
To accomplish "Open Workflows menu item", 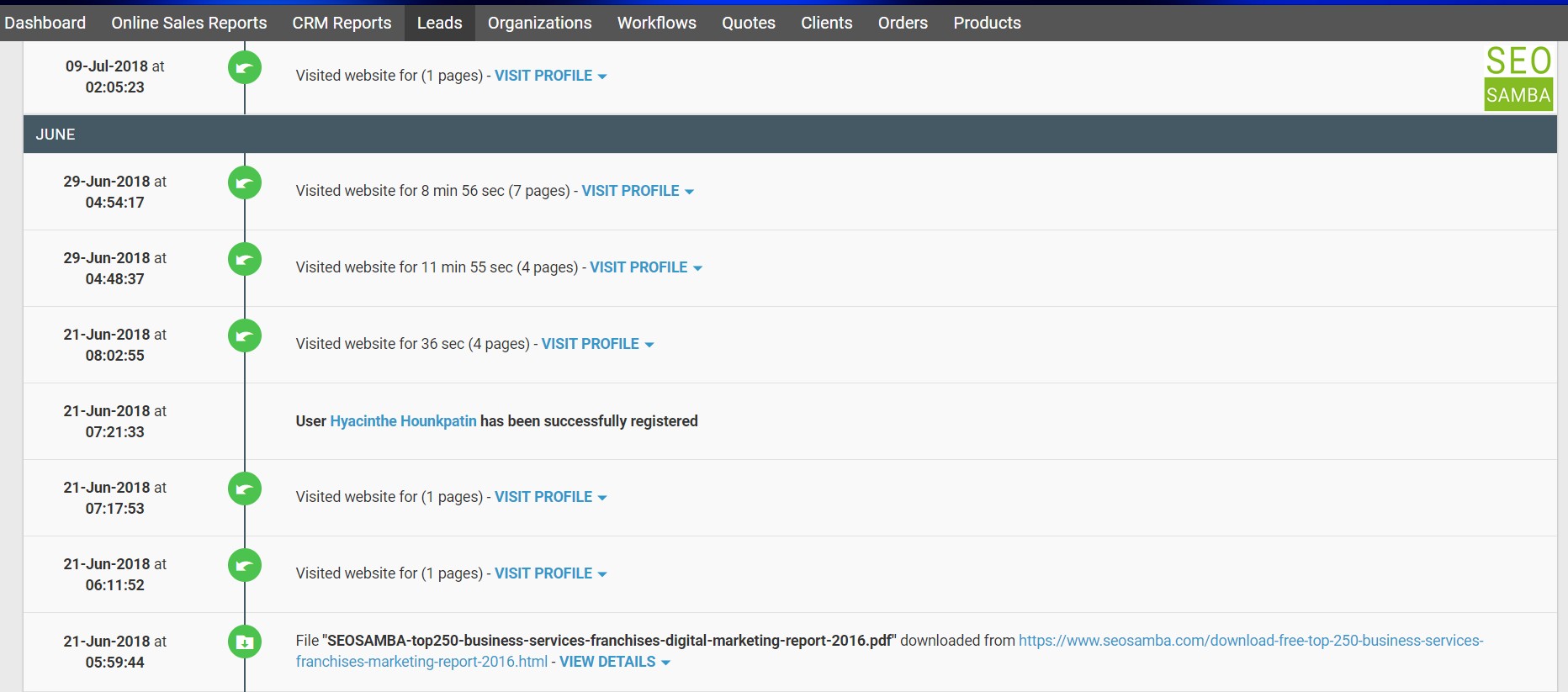I will [657, 23].
